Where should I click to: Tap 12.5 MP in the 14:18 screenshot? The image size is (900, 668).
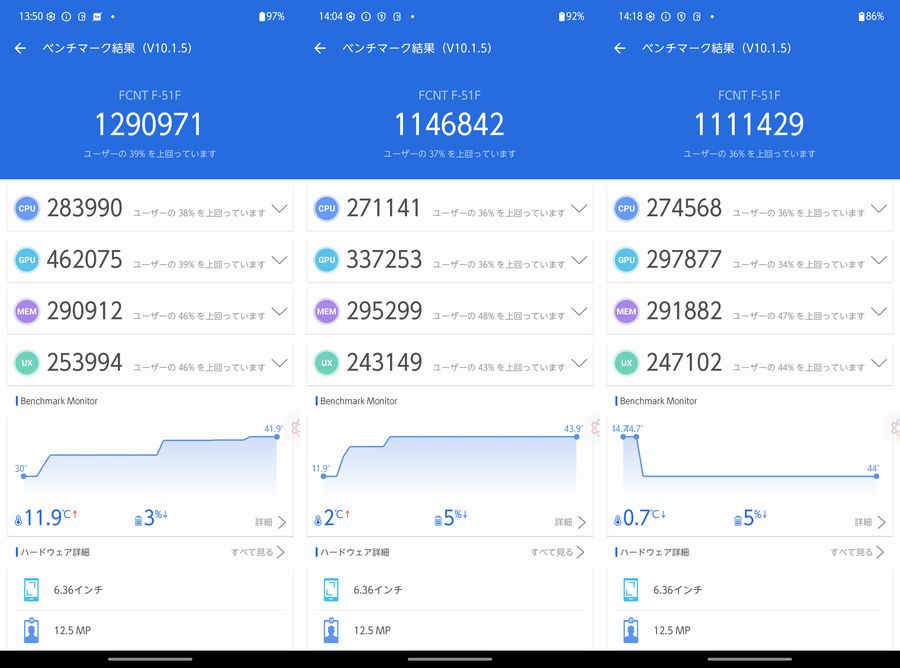[672, 630]
